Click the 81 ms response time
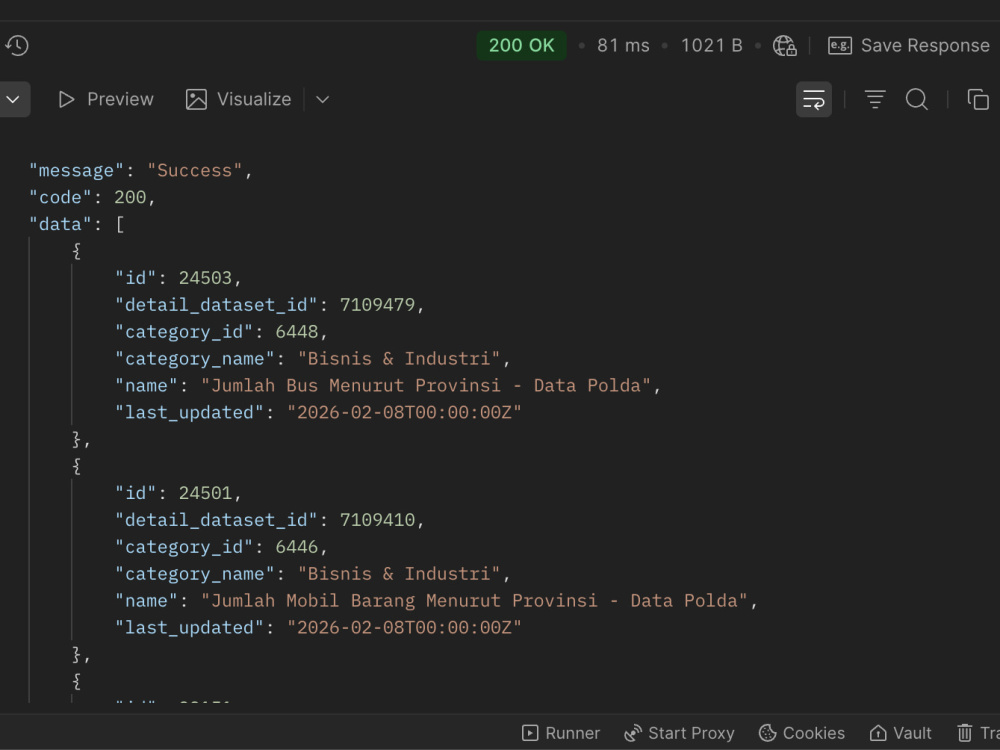1000x750 pixels. click(x=623, y=45)
